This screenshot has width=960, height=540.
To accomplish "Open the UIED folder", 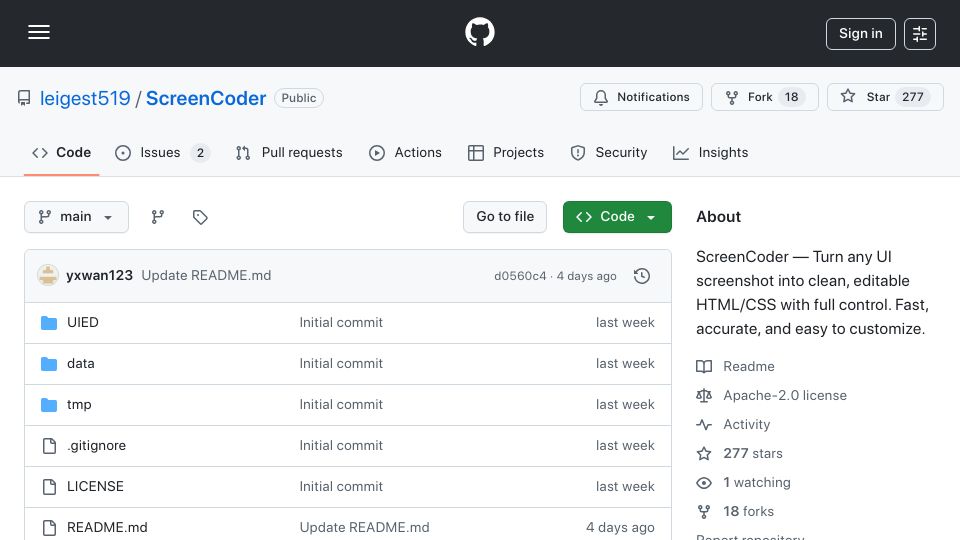I will coord(83,323).
